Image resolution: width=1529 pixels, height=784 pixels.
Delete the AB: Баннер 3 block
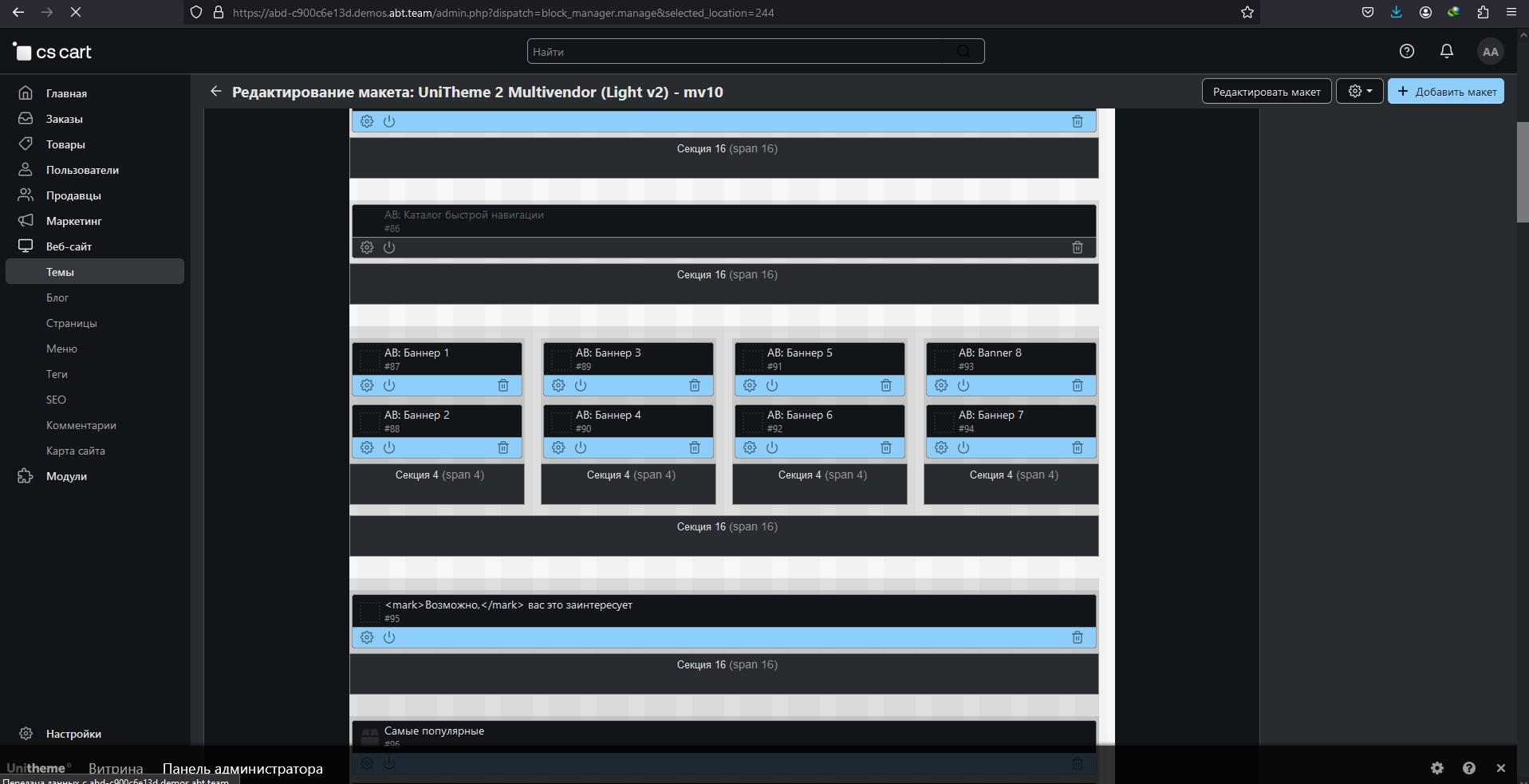[695, 385]
